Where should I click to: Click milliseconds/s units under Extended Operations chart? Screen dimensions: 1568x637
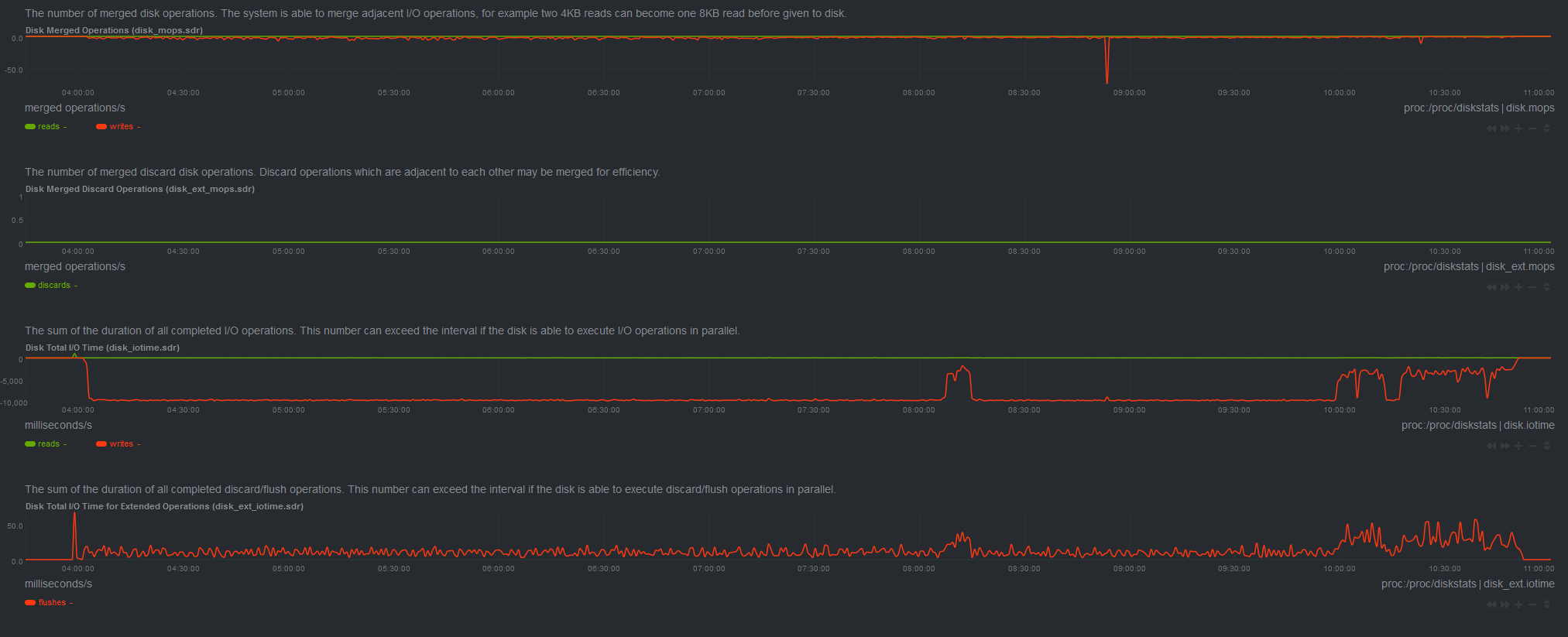click(58, 584)
